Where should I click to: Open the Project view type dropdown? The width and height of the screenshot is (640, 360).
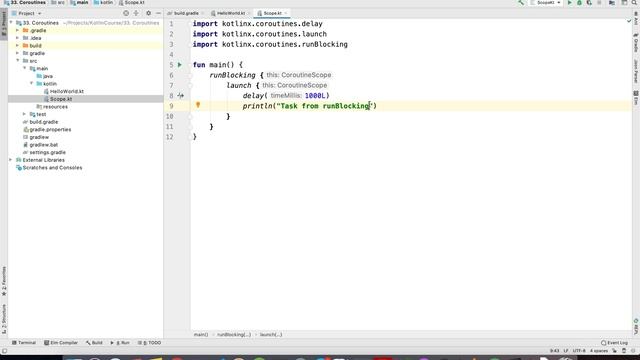(27, 13)
